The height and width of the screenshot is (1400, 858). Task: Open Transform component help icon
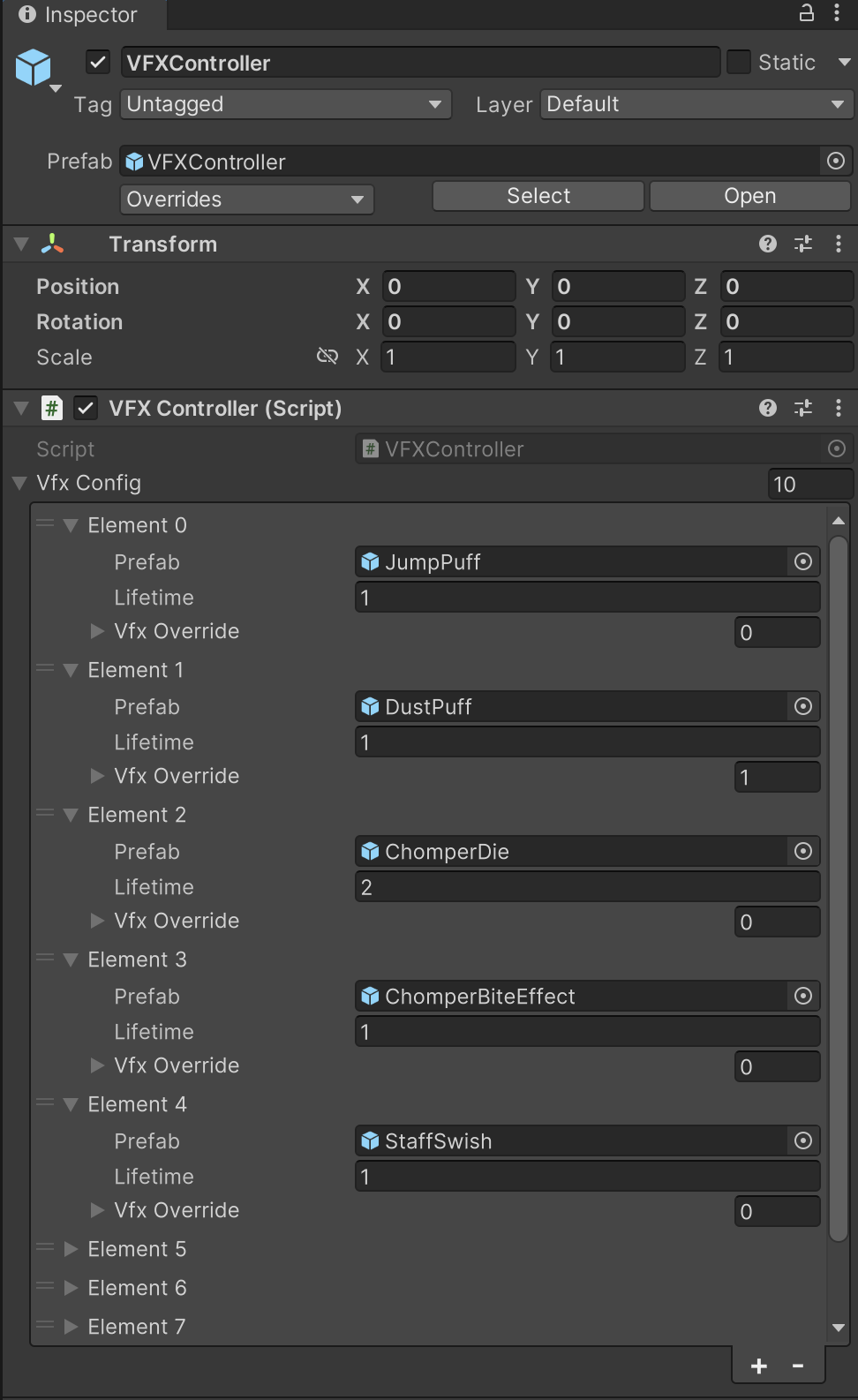click(768, 245)
